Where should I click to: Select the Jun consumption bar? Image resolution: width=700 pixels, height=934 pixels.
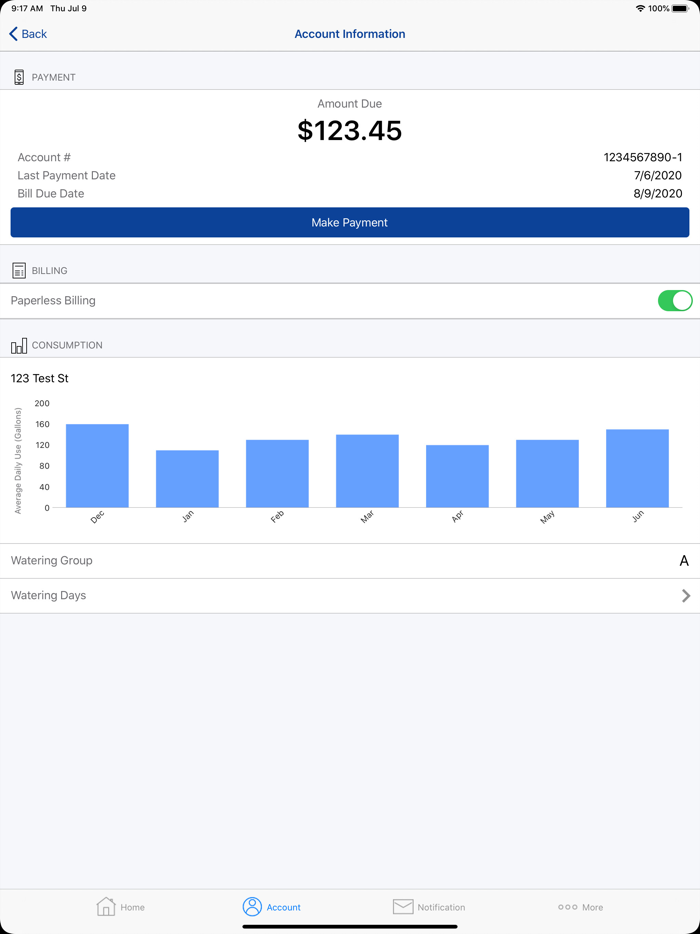pos(637,468)
